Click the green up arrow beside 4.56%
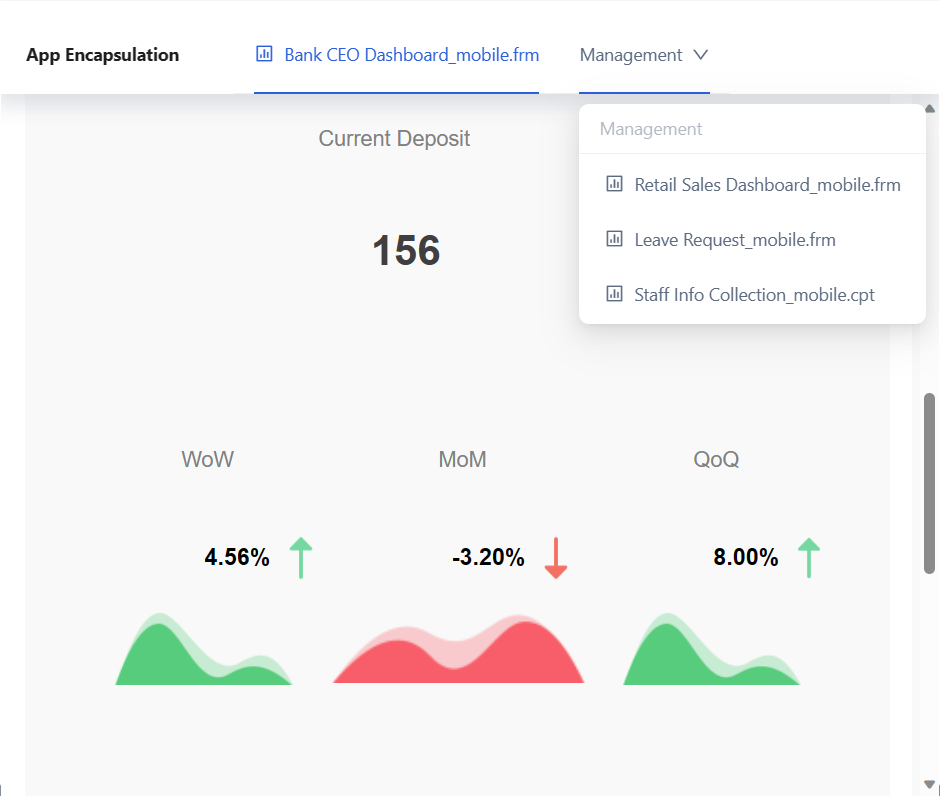 [301, 558]
